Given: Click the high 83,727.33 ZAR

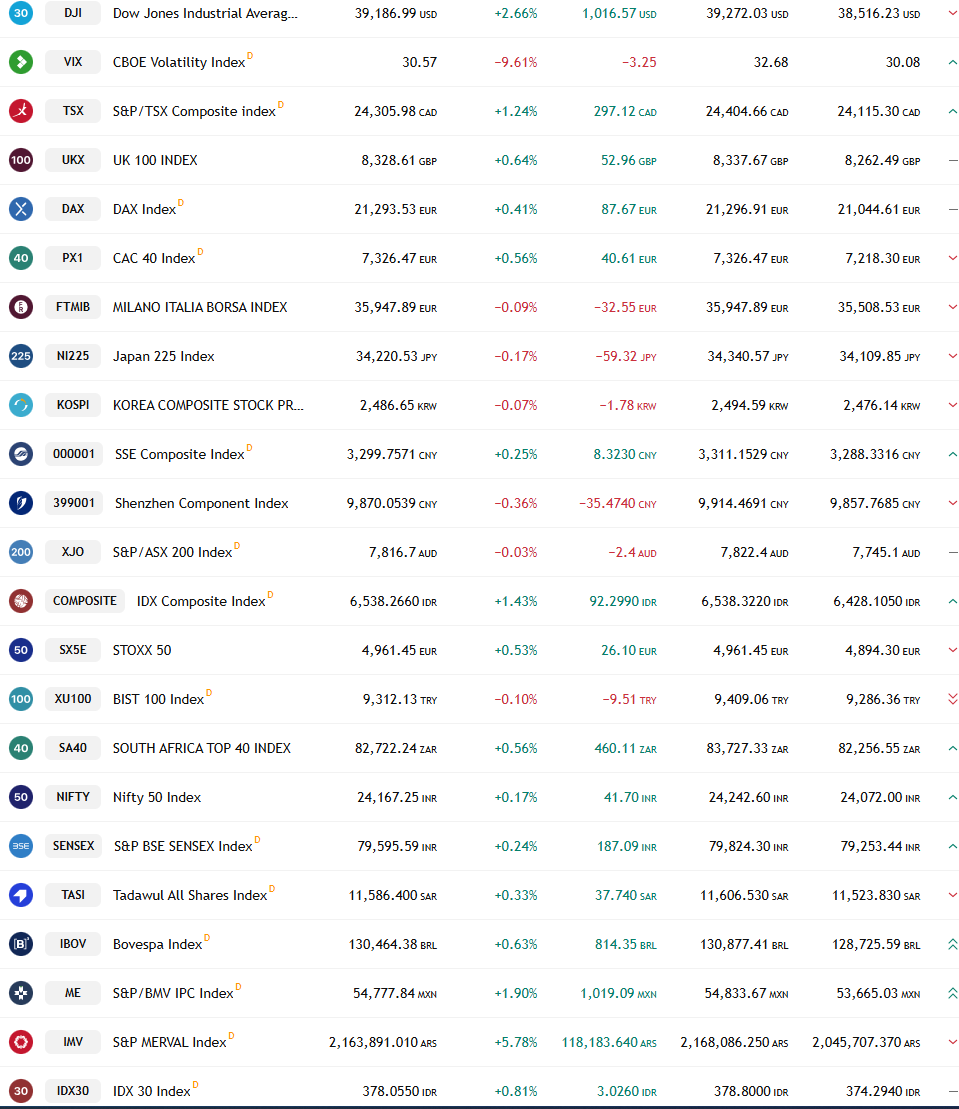Looking at the screenshot, I should [748, 748].
